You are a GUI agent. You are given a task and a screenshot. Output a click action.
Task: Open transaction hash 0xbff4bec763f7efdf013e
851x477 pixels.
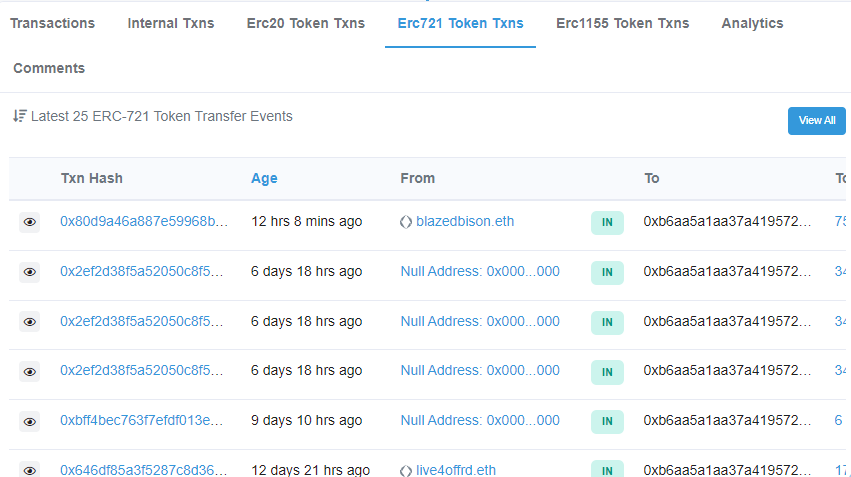142,421
